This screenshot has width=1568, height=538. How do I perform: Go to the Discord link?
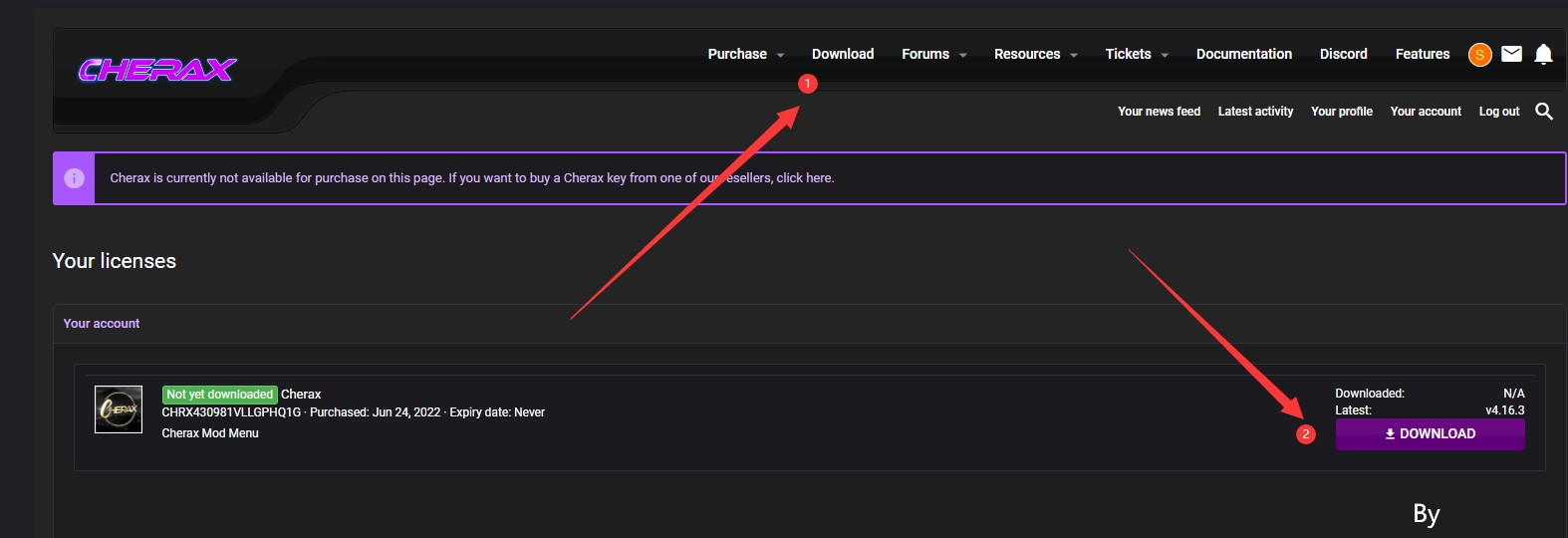click(1343, 54)
